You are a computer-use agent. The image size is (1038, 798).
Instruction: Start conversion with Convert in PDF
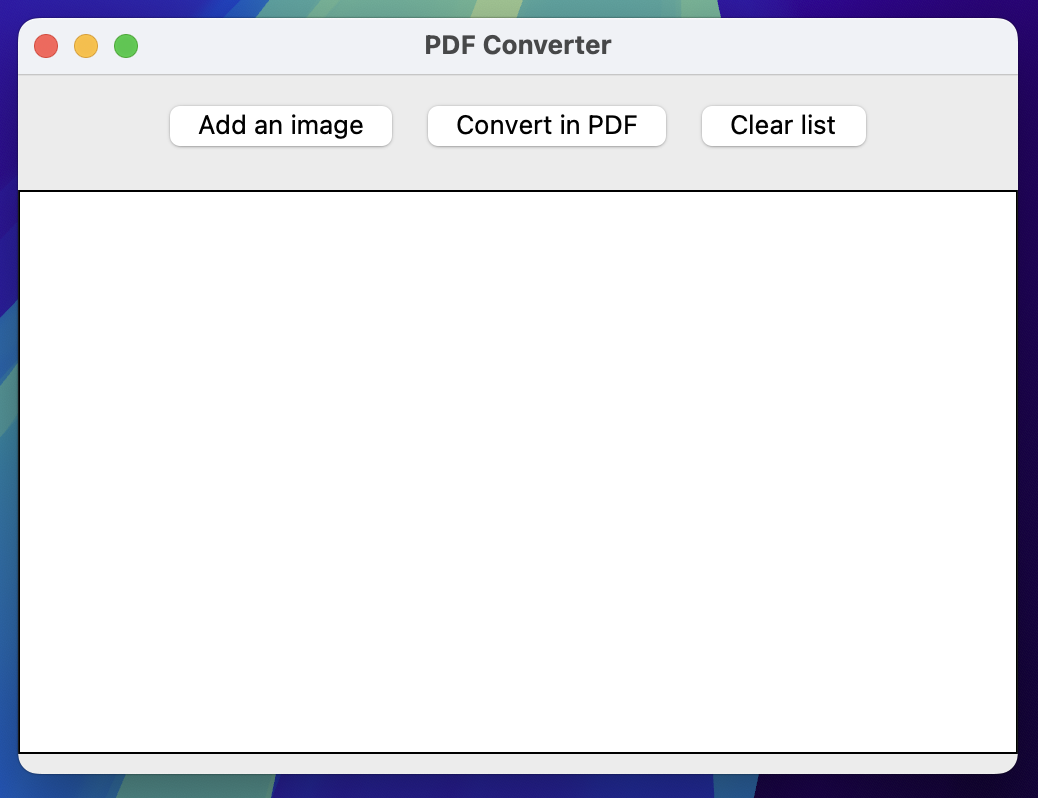point(547,126)
